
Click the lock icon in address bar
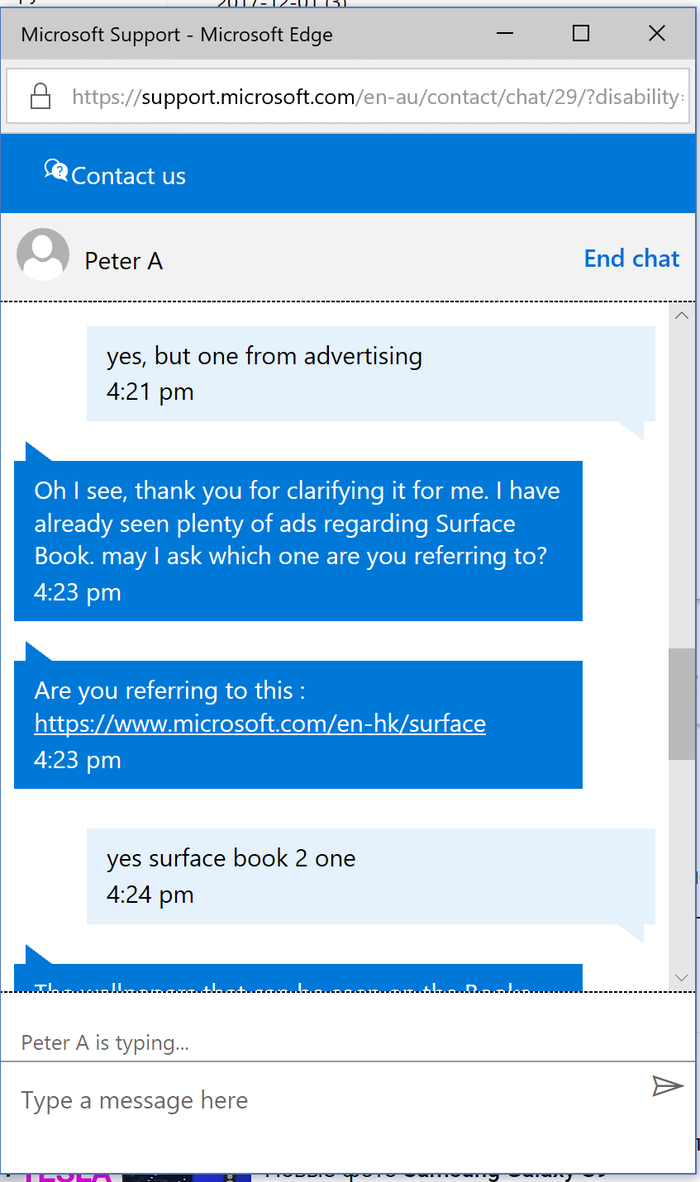point(40,97)
